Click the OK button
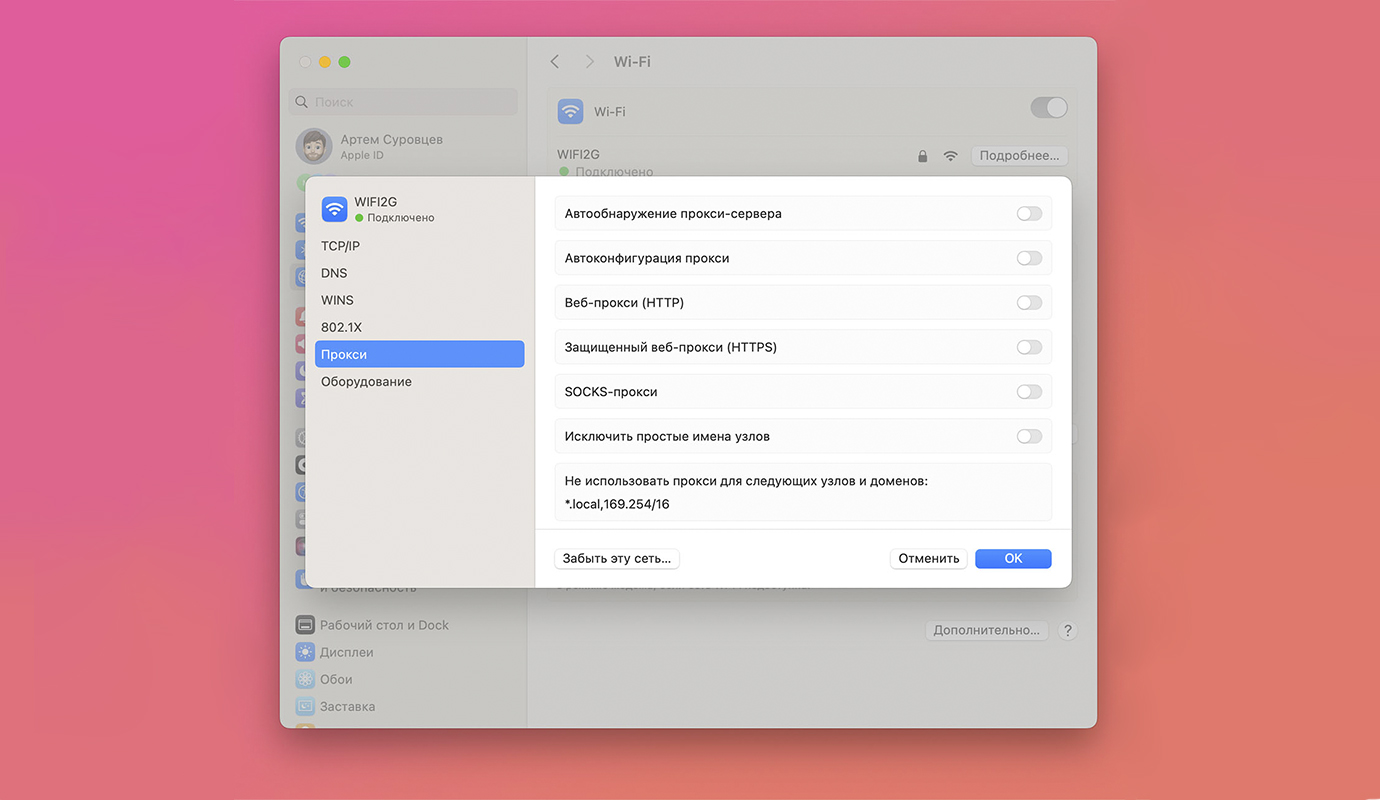This screenshot has height=800, width=1380. [1013, 559]
